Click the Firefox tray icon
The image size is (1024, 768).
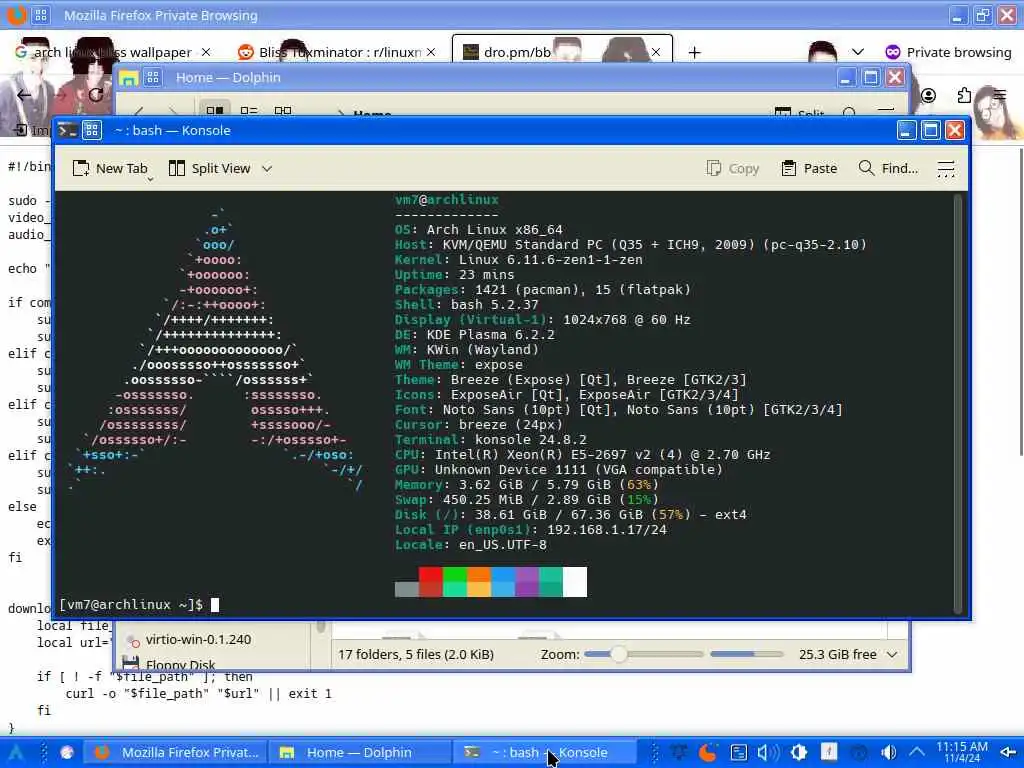707,752
